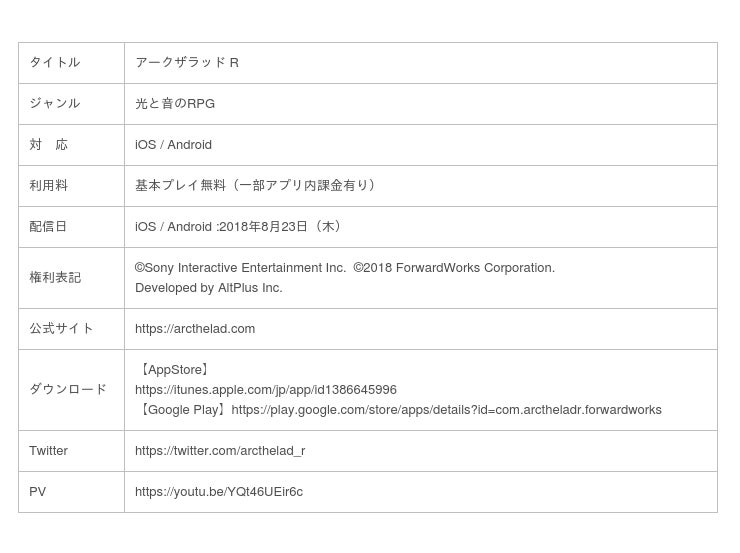Click the 配信日 row label
The image size is (740, 553).
[48, 227]
